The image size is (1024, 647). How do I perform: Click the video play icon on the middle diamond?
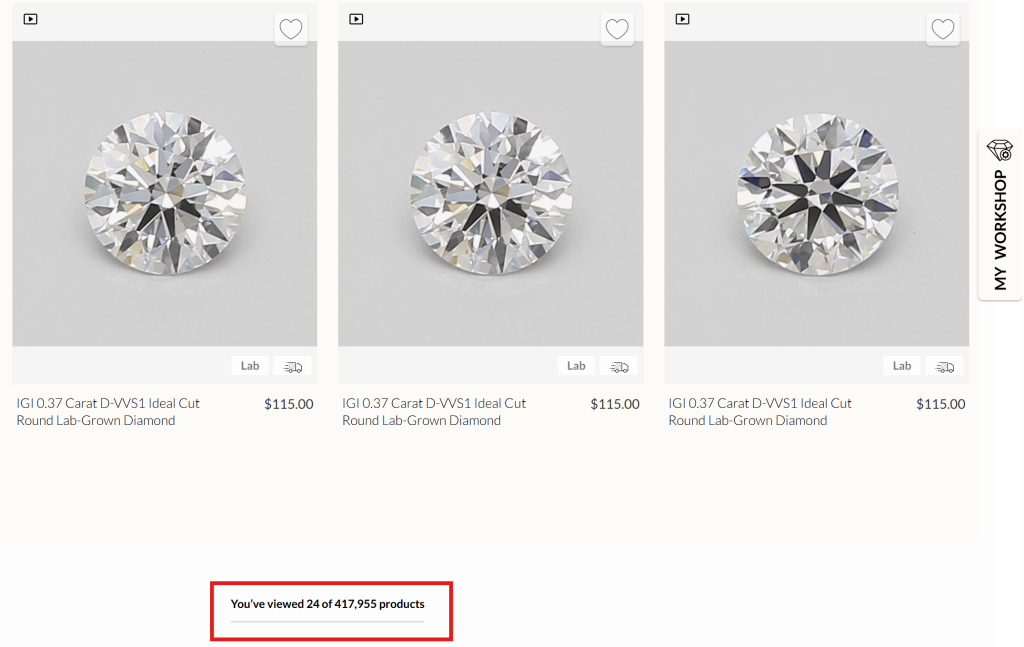coord(356,18)
